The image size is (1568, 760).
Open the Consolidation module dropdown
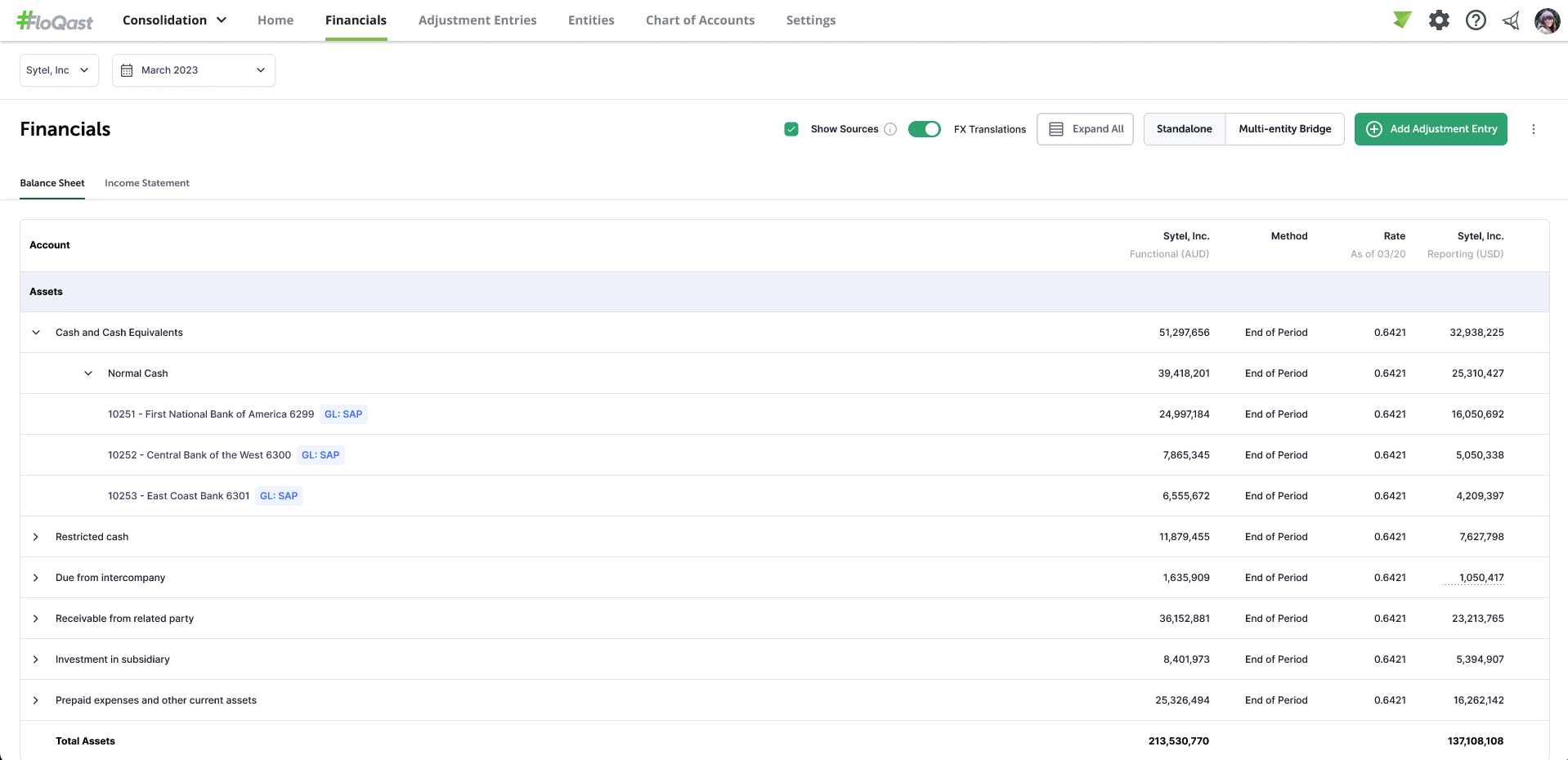click(174, 20)
